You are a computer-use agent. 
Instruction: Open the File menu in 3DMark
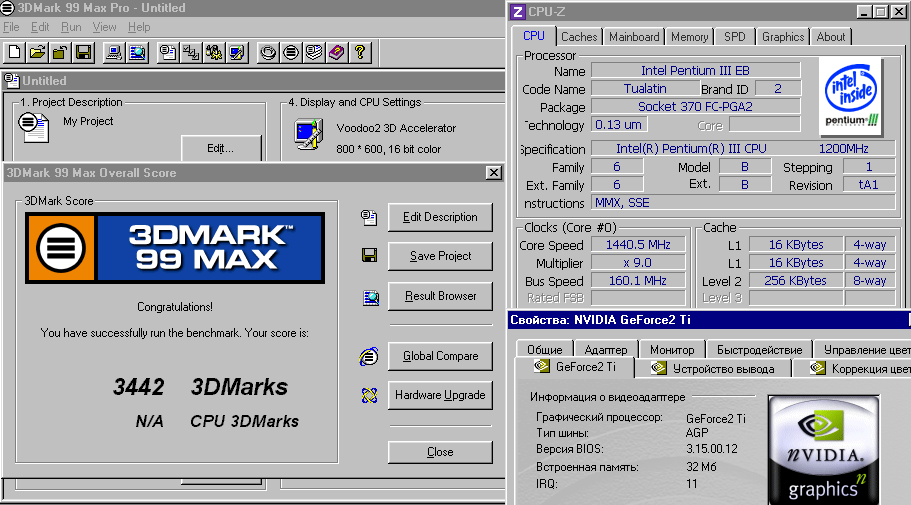coord(11,27)
